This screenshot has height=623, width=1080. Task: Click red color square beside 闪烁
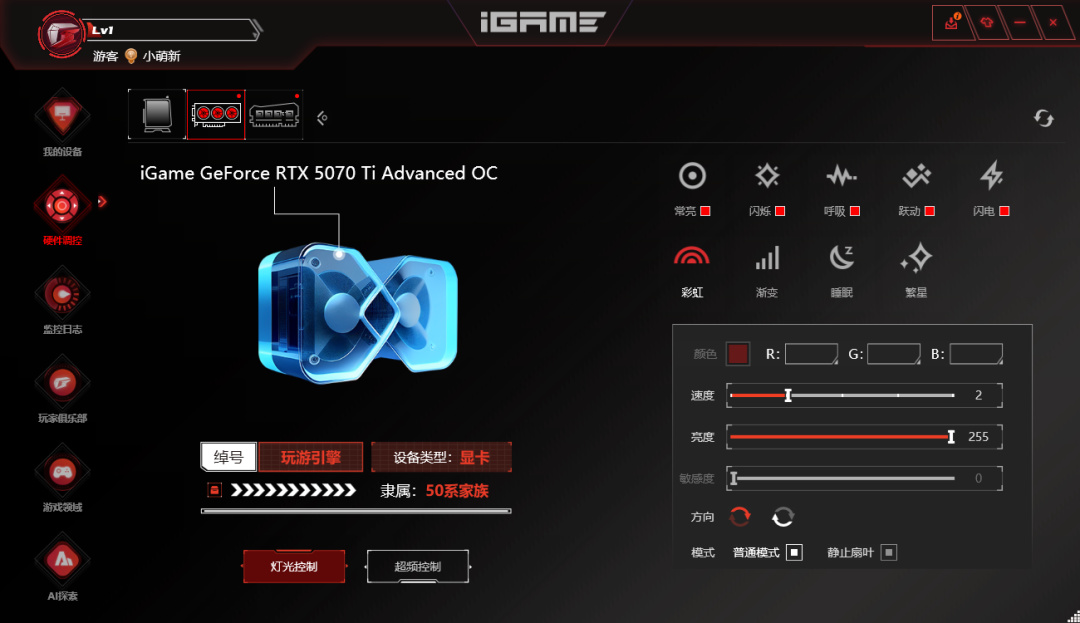point(780,211)
